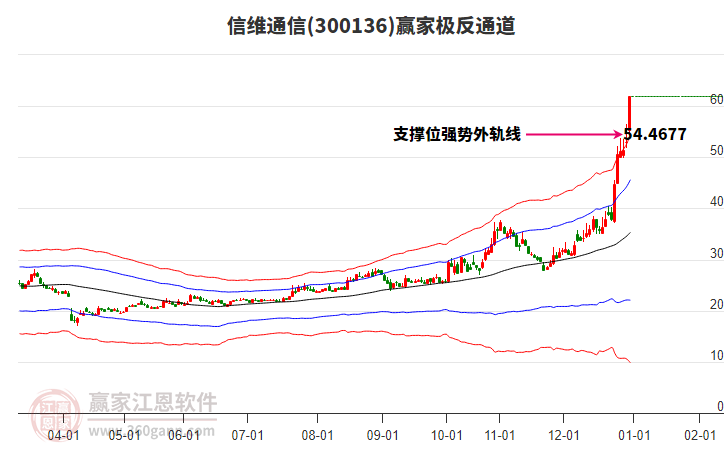The image size is (726, 450).
Task: Click the x-axis date 09-01
Action: [382, 435]
